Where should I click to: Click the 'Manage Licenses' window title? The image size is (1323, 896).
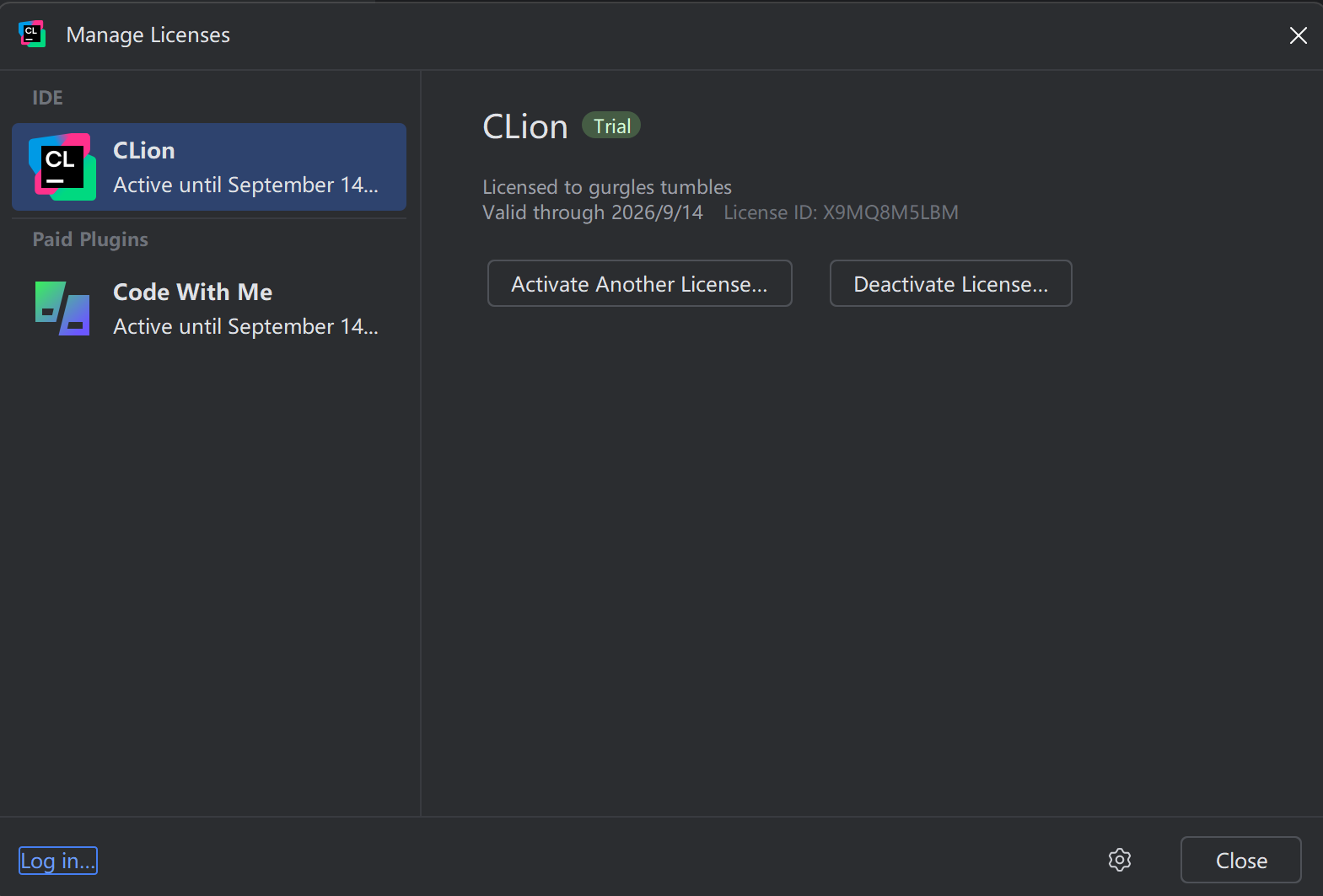(x=148, y=35)
